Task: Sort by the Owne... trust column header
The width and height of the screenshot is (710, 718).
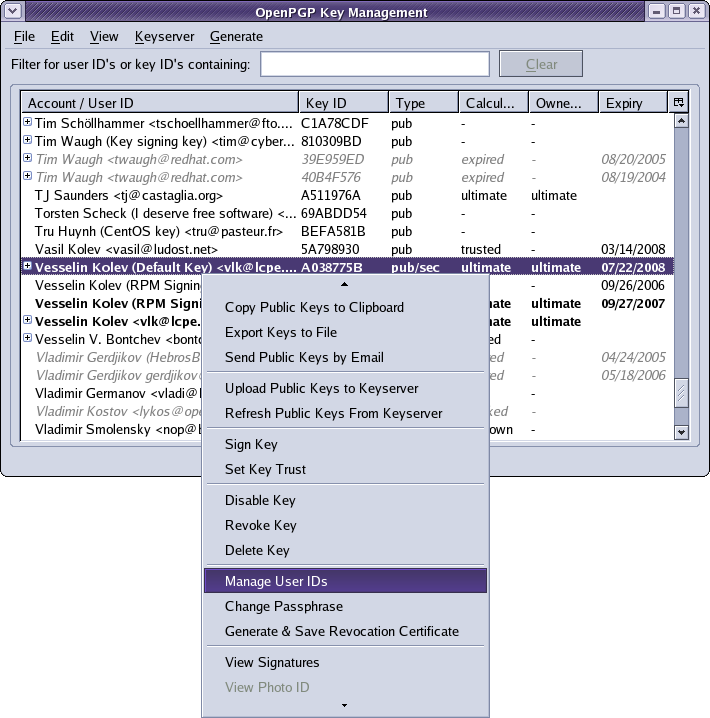Action: coord(564,103)
